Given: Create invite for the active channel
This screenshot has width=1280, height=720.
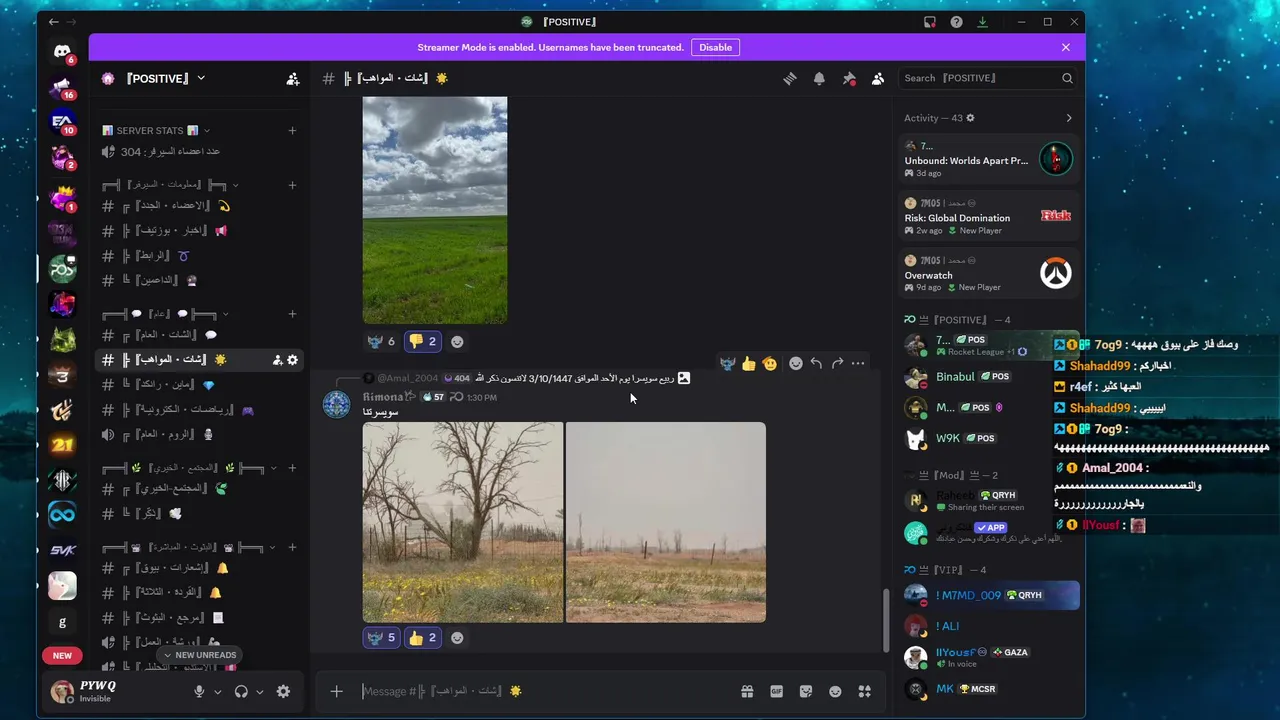Looking at the screenshot, I should click(277, 360).
